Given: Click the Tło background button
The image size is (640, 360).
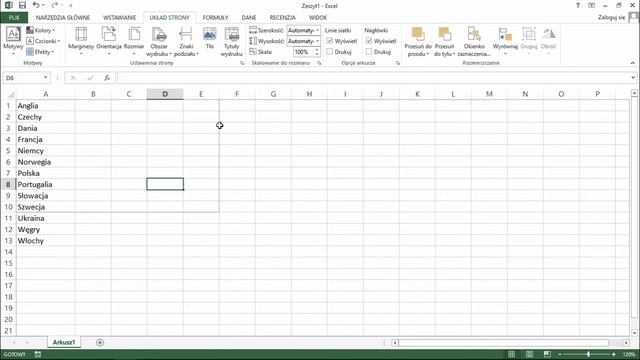Looking at the screenshot, I should click(x=210, y=39).
